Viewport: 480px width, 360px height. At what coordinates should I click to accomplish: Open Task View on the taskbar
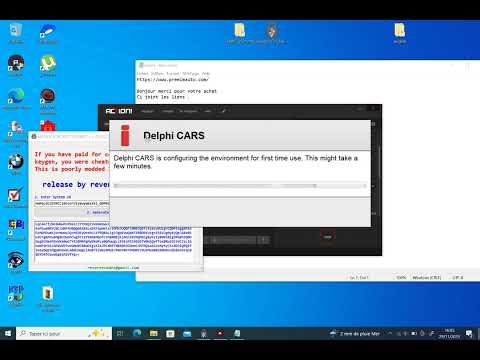(x=120, y=333)
